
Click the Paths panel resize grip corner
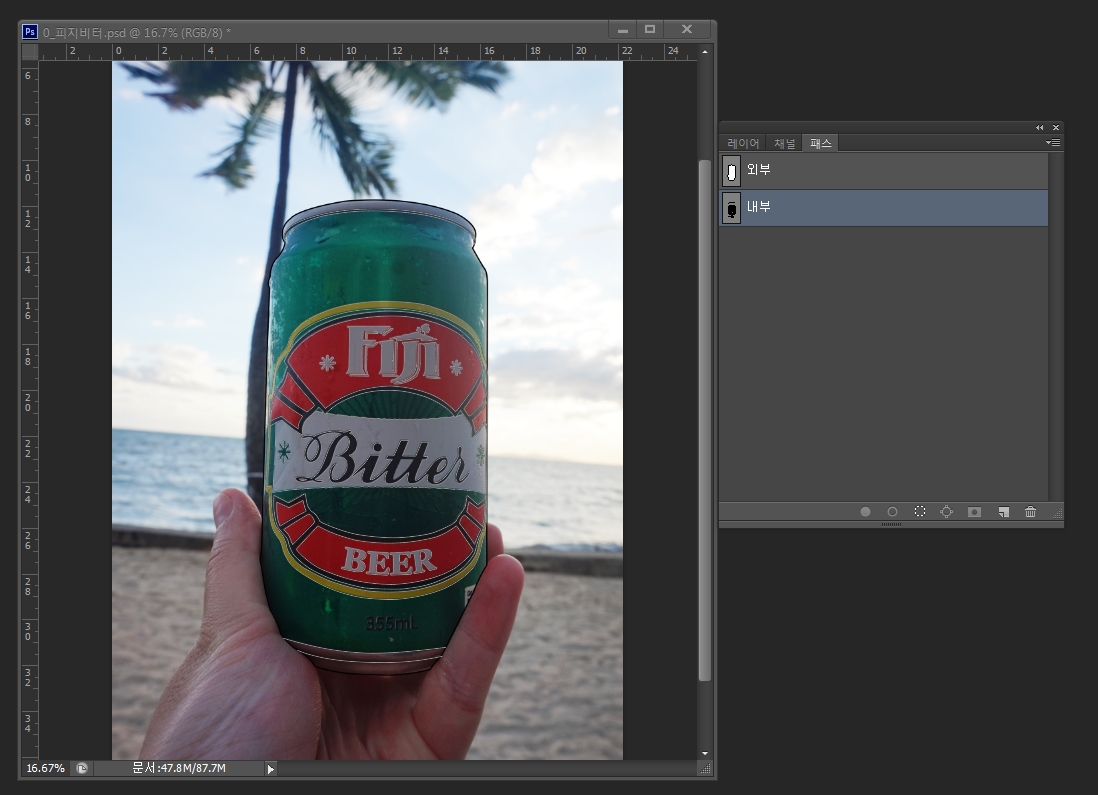point(1057,513)
